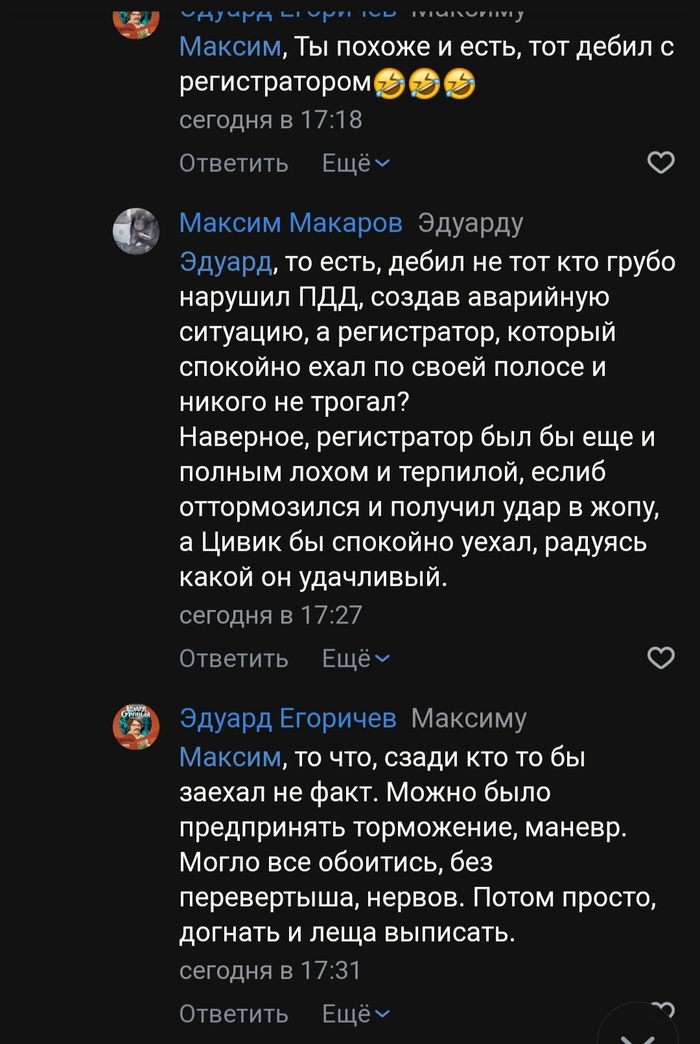Open the "Максим Макаров" profile name link
This screenshot has height=1044, width=700.
(291, 223)
